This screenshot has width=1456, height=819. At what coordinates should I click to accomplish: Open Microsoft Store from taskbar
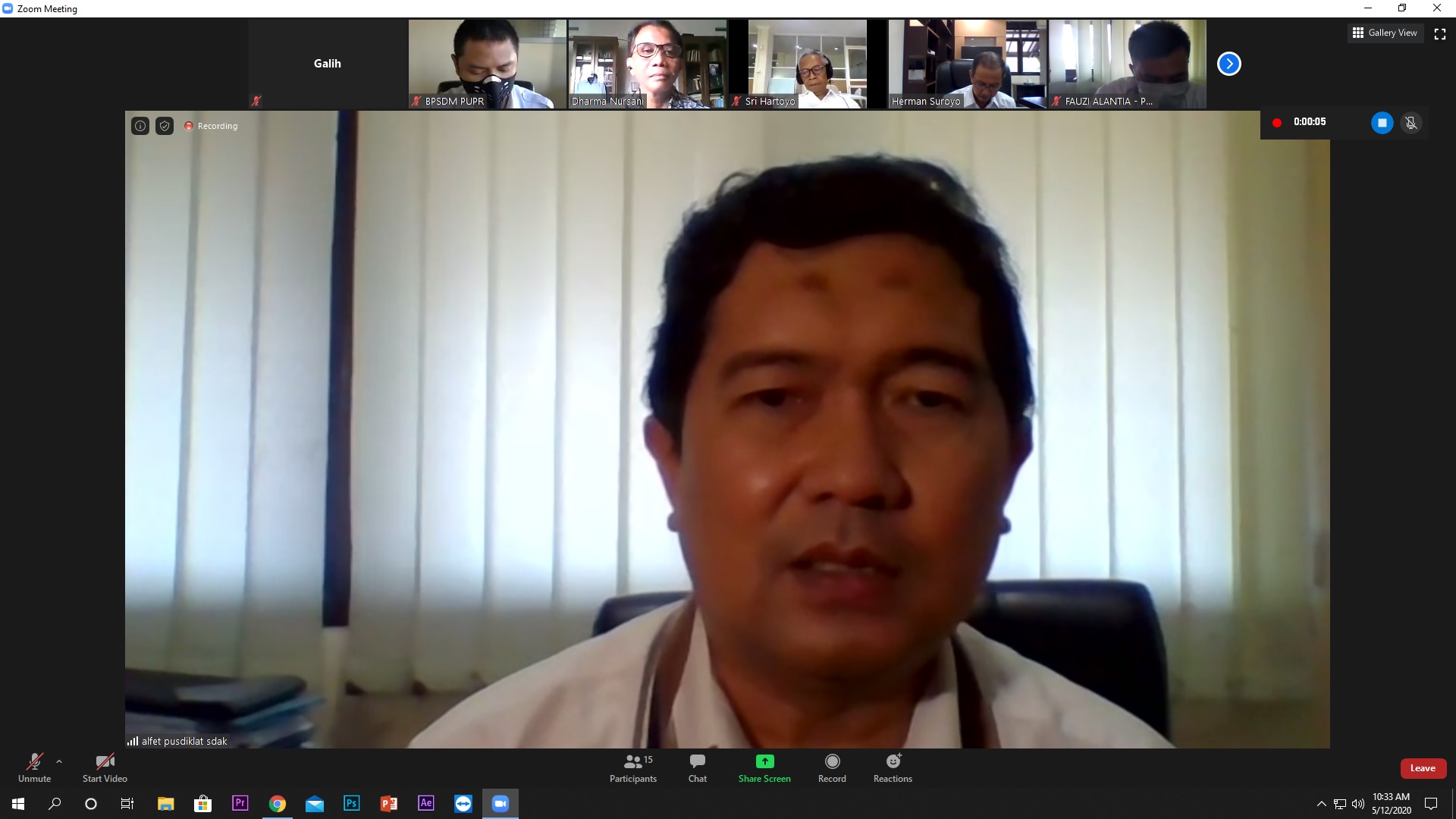pos(202,803)
